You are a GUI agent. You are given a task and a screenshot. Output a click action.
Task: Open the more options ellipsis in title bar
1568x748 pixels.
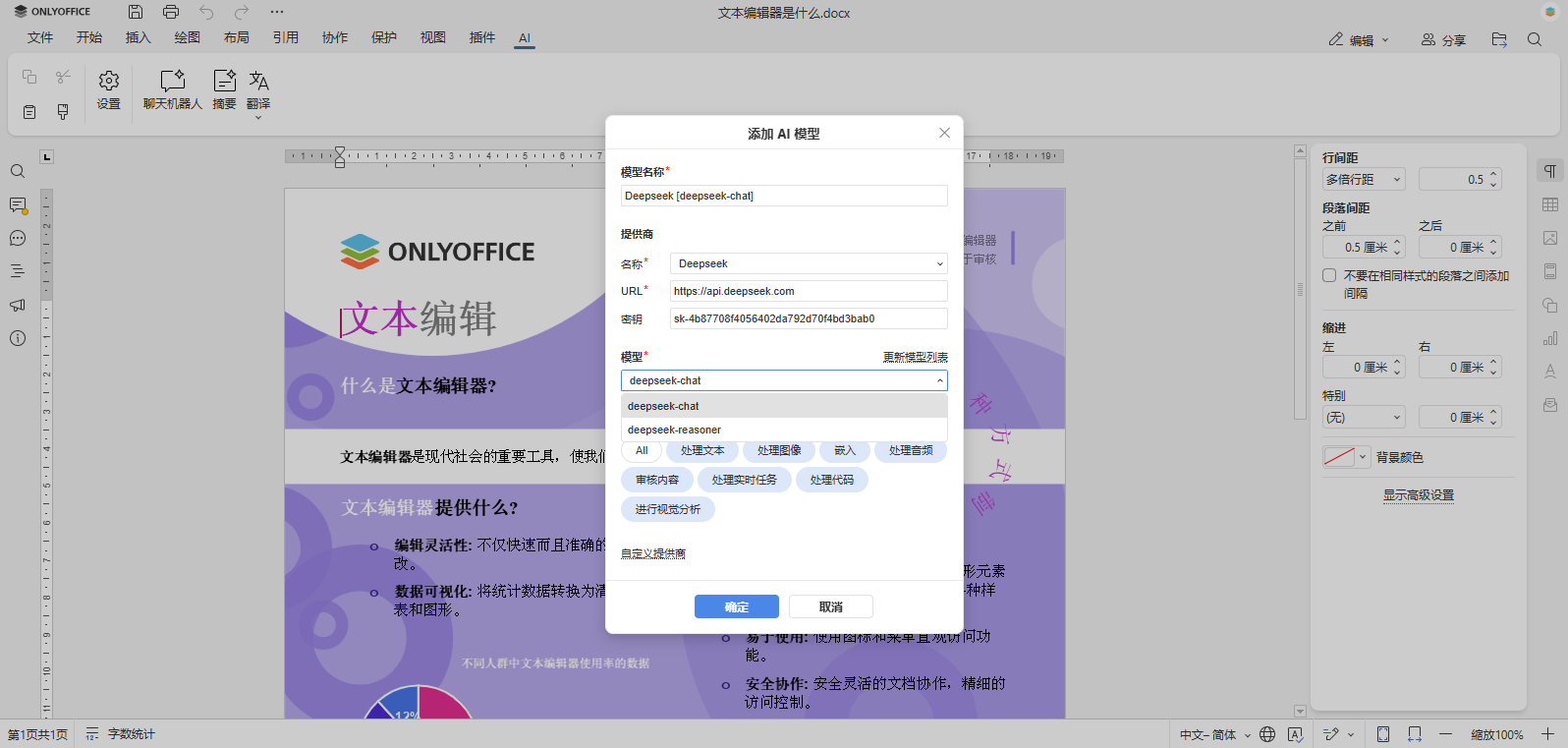pyautogui.click(x=277, y=12)
